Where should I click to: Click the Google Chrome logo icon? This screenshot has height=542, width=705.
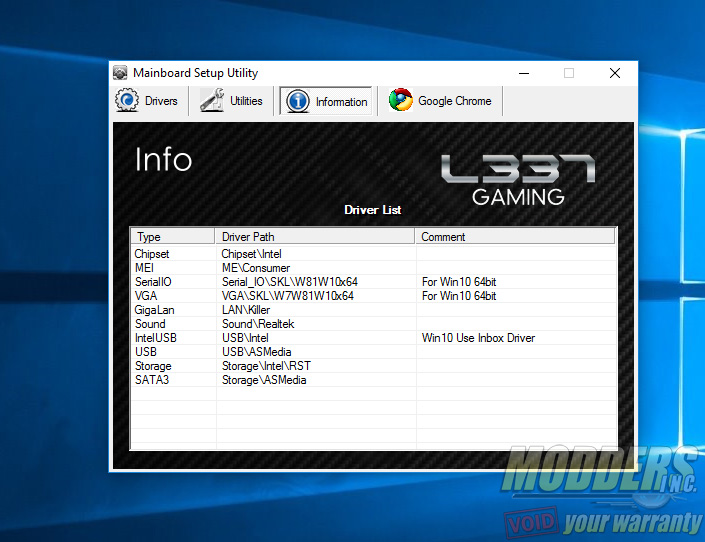click(x=401, y=100)
